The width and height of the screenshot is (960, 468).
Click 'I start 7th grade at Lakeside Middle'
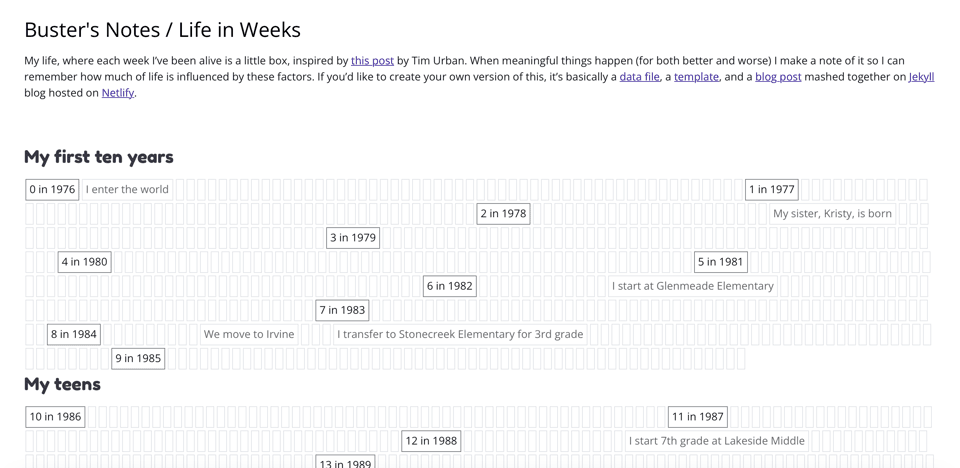pyautogui.click(x=716, y=441)
